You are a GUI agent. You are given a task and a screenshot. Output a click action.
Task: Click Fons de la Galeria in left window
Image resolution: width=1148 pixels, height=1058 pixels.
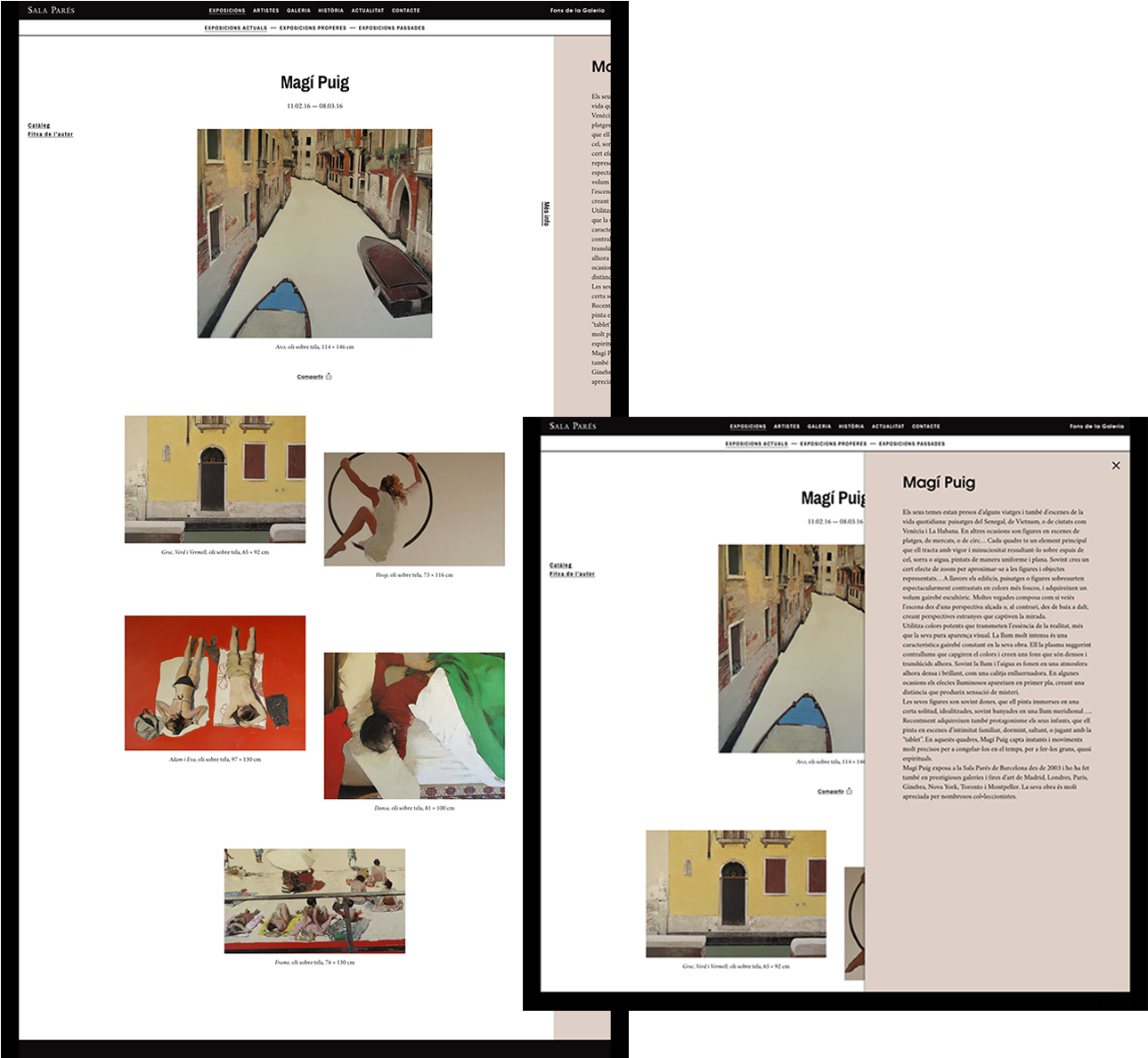[577, 11]
